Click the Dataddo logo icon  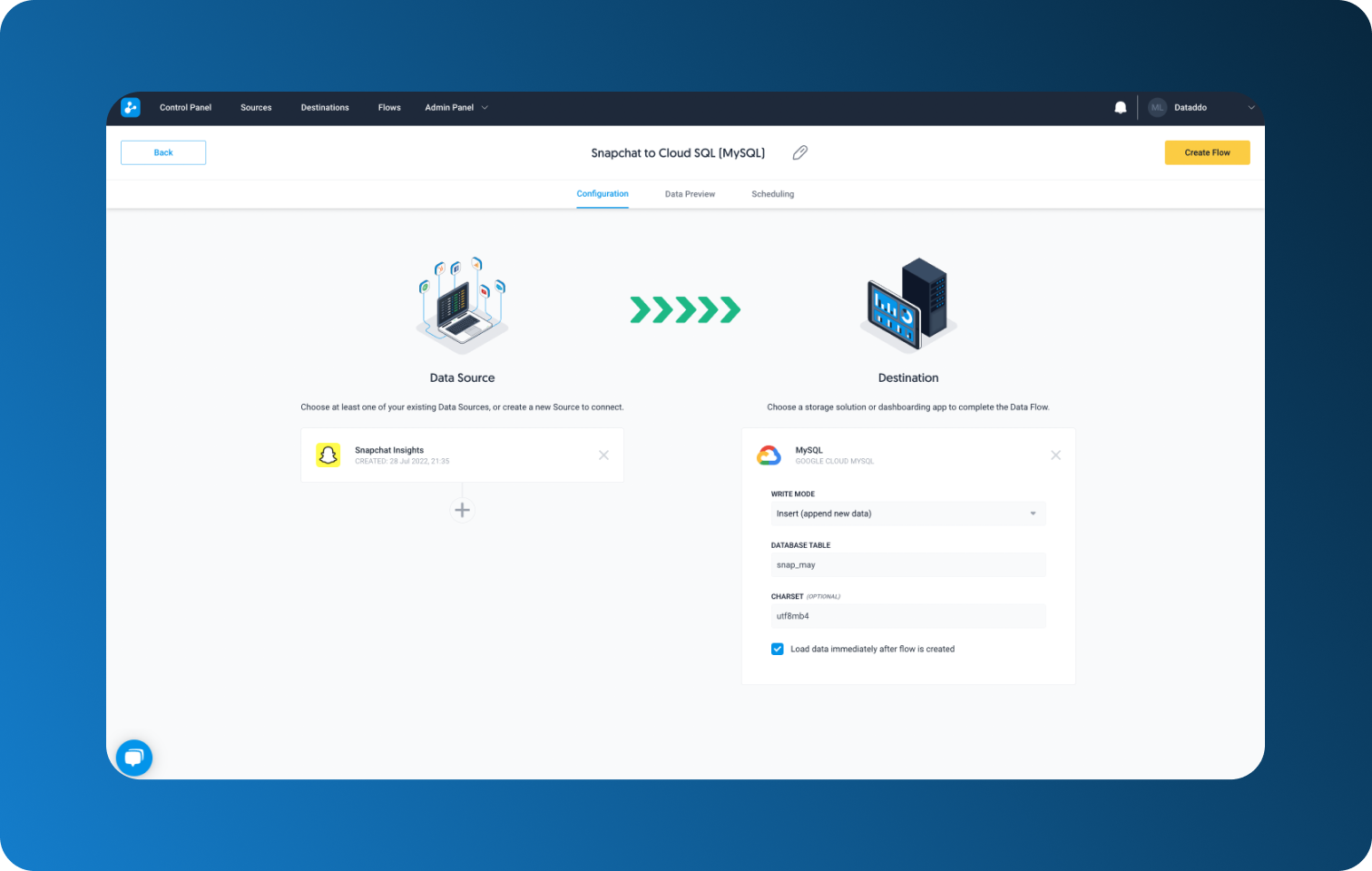pos(131,107)
